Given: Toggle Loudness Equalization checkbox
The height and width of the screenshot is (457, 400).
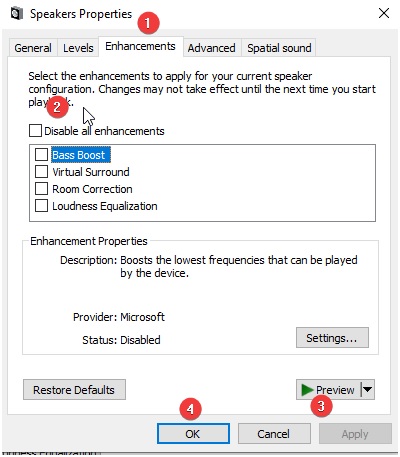Looking at the screenshot, I should coord(41,206).
